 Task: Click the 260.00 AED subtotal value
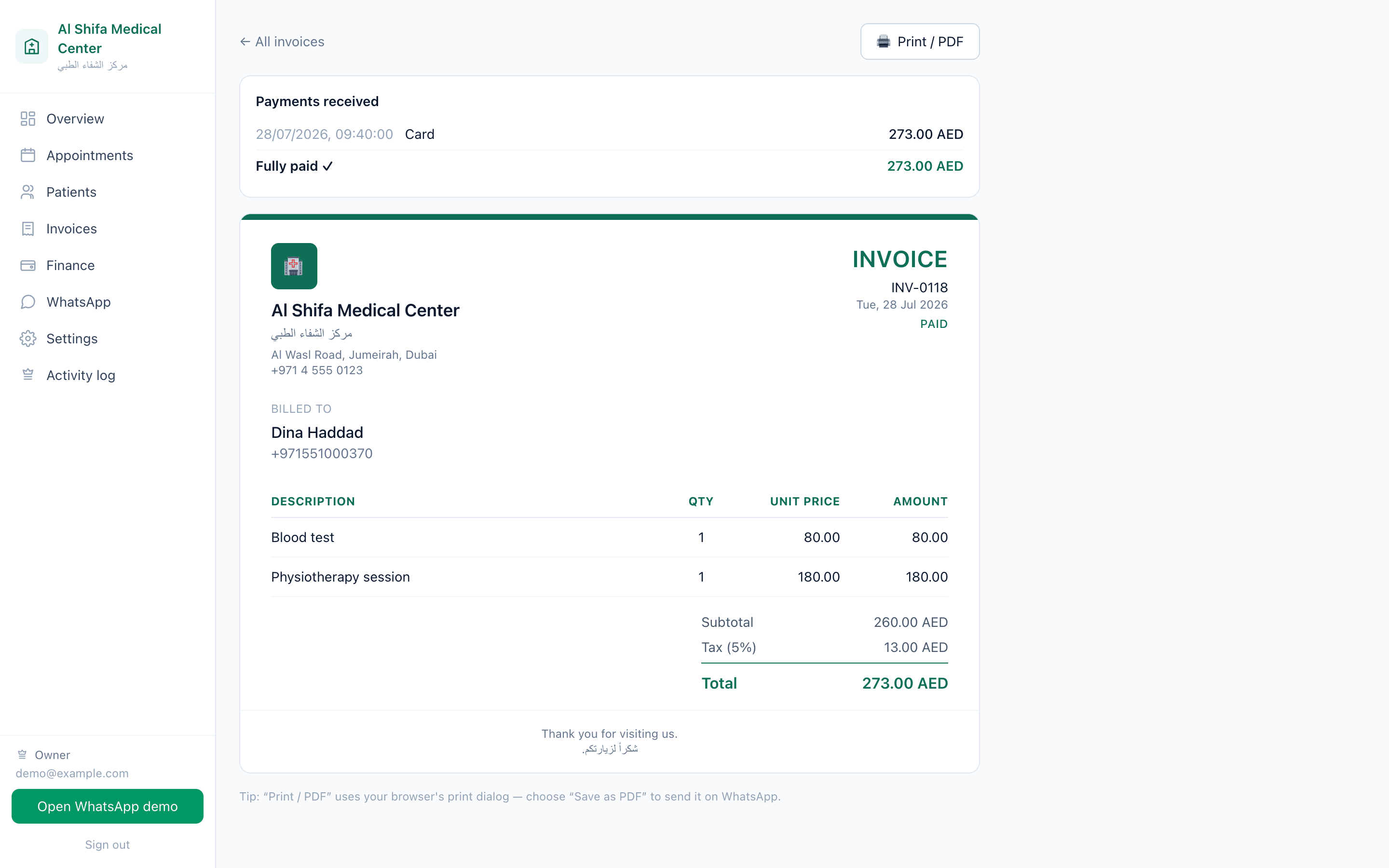[x=910, y=622]
